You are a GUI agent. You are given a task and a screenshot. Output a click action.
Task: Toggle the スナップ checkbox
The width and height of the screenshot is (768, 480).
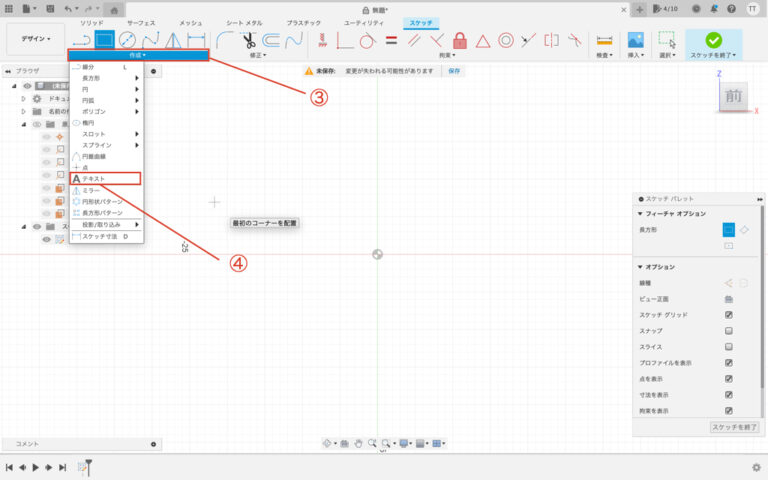tap(729, 330)
